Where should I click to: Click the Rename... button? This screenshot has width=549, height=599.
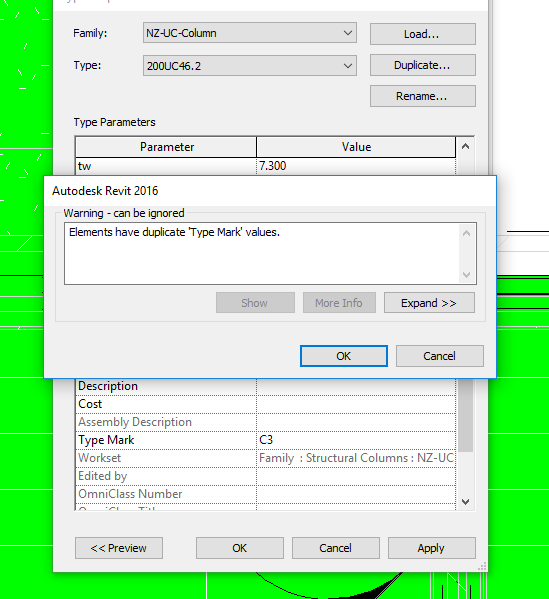(x=423, y=96)
